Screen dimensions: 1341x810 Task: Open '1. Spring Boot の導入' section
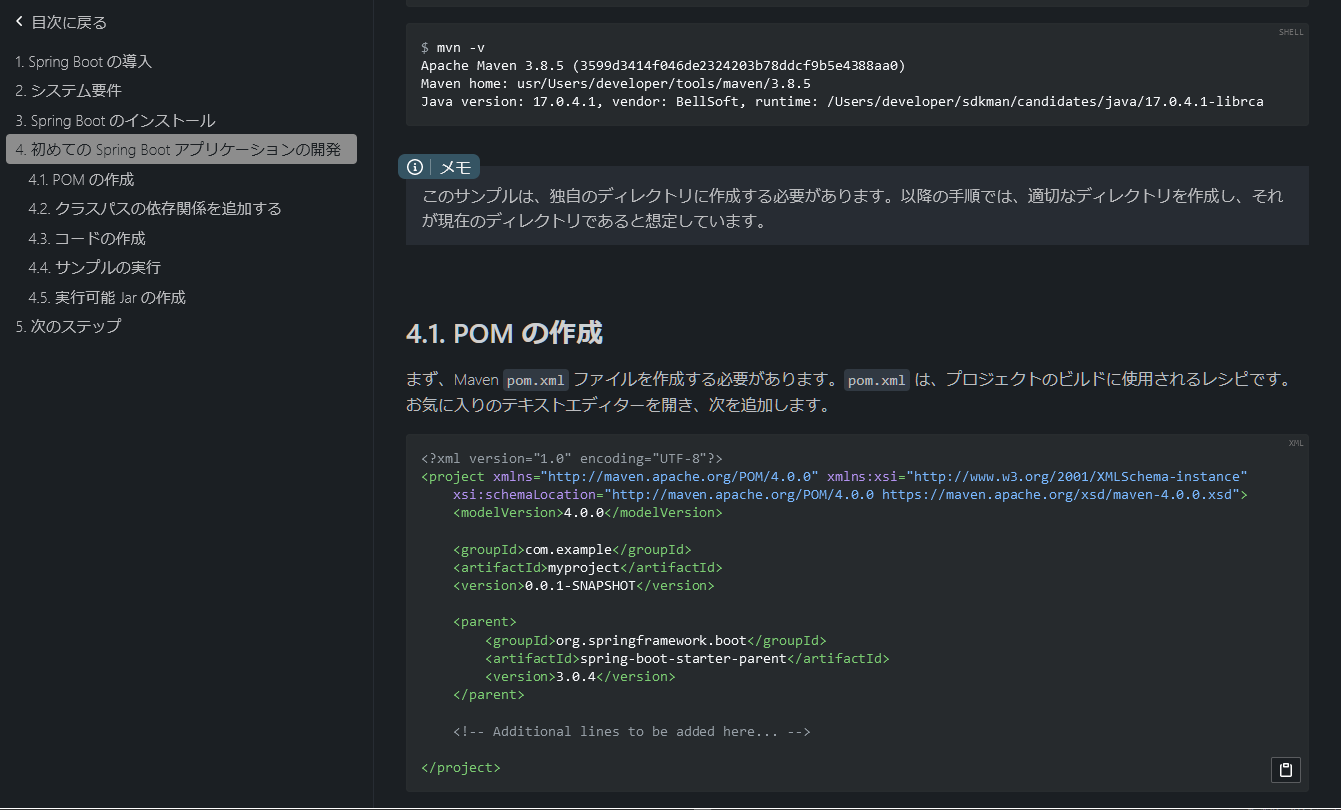coord(84,62)
